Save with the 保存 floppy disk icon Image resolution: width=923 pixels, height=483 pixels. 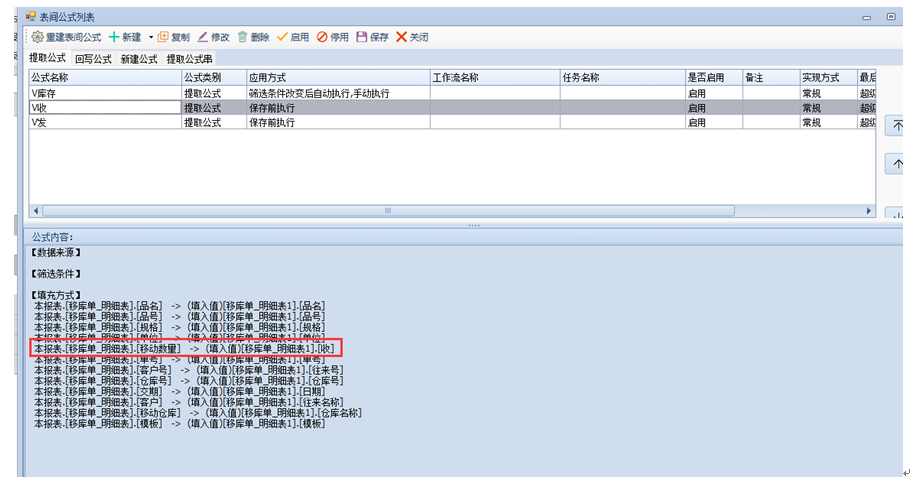(x=362, y=37)
